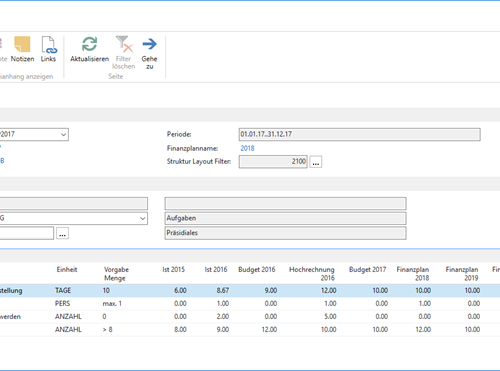Screen dimensions: 500x371
Task: Select the 8.00 Ist 2015 cell
Action: point(180,329)
